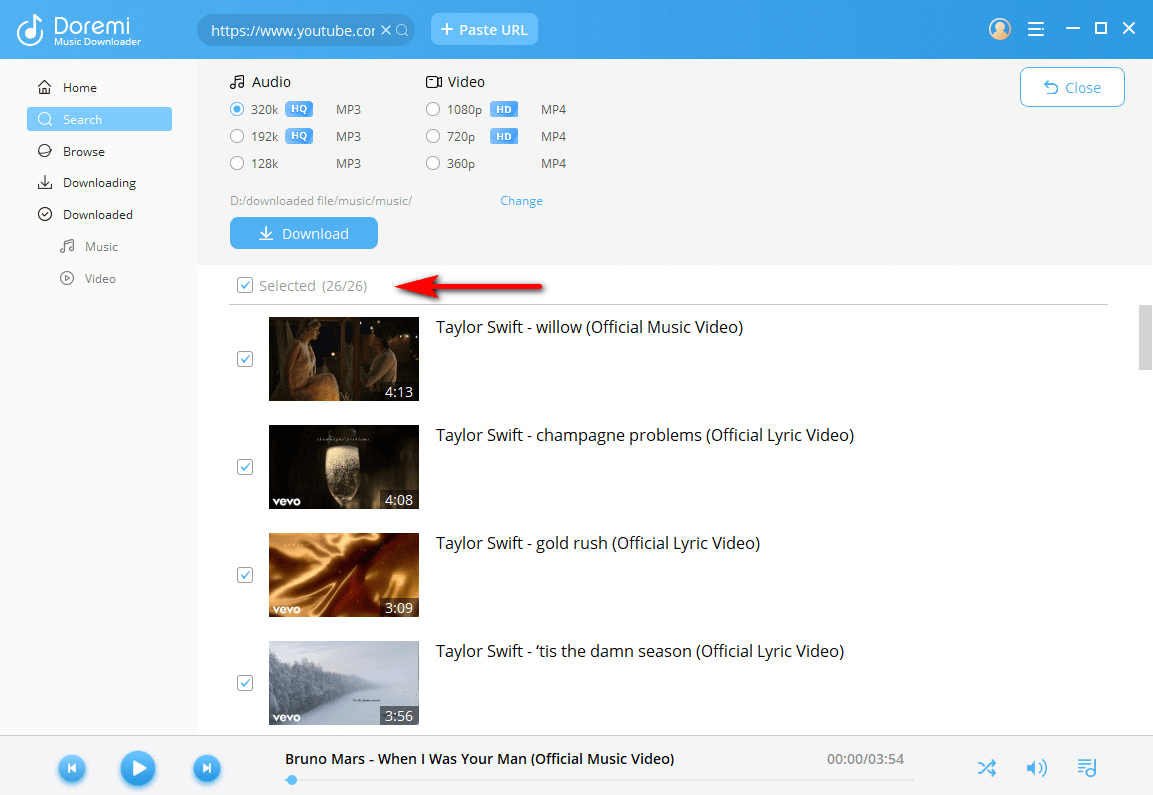Click Change link for download folder
The width and height of the screenshot is (1153, 795).
[521, 201]
